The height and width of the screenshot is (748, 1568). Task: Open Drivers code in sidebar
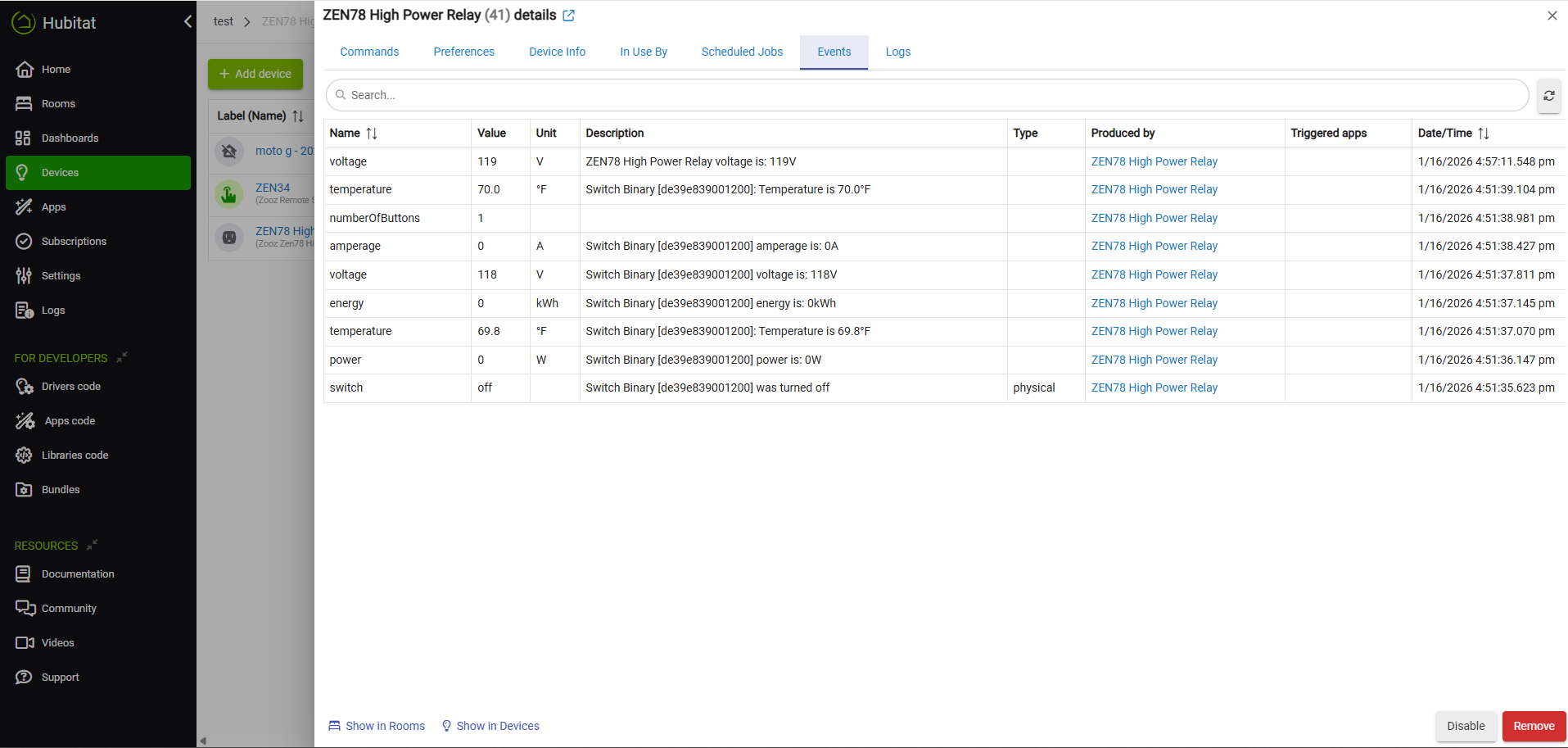click(70, 387)
